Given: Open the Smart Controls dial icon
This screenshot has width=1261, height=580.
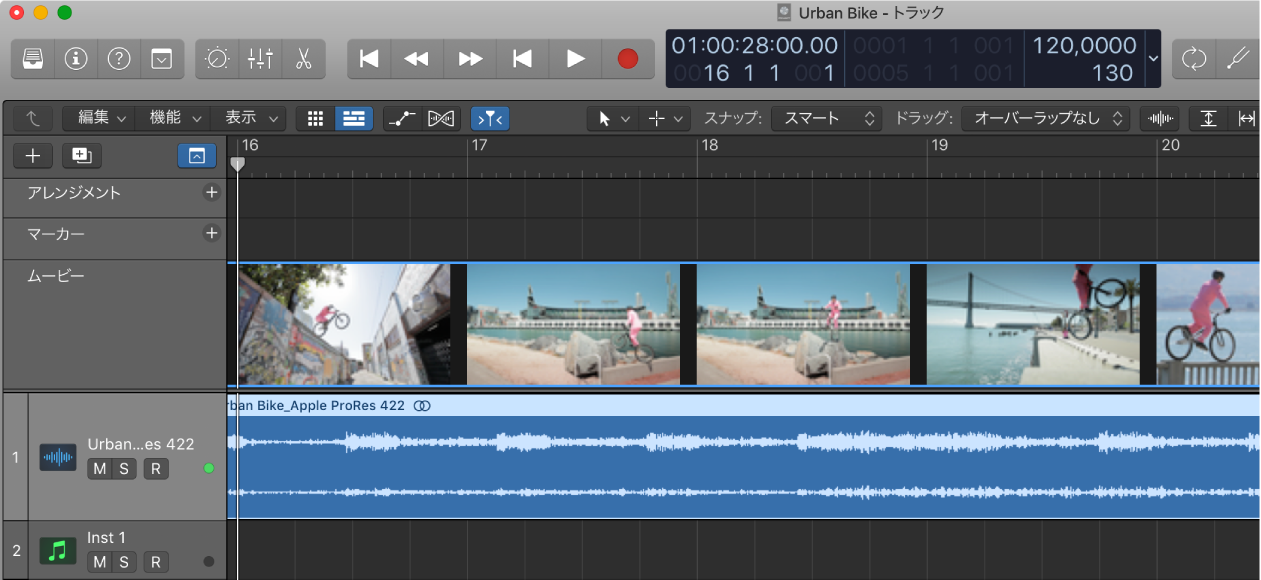Looking at the screenshot, I should coord(217,59).
